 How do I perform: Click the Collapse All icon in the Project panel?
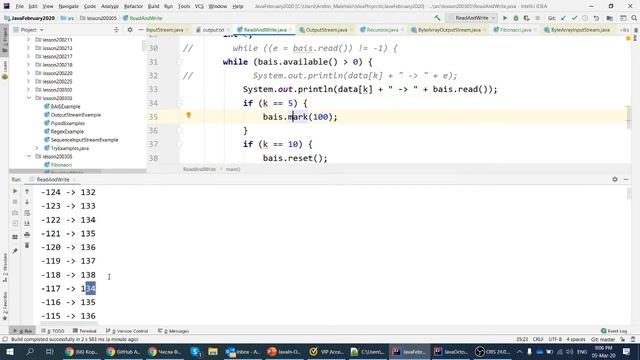tap(116, 30)
